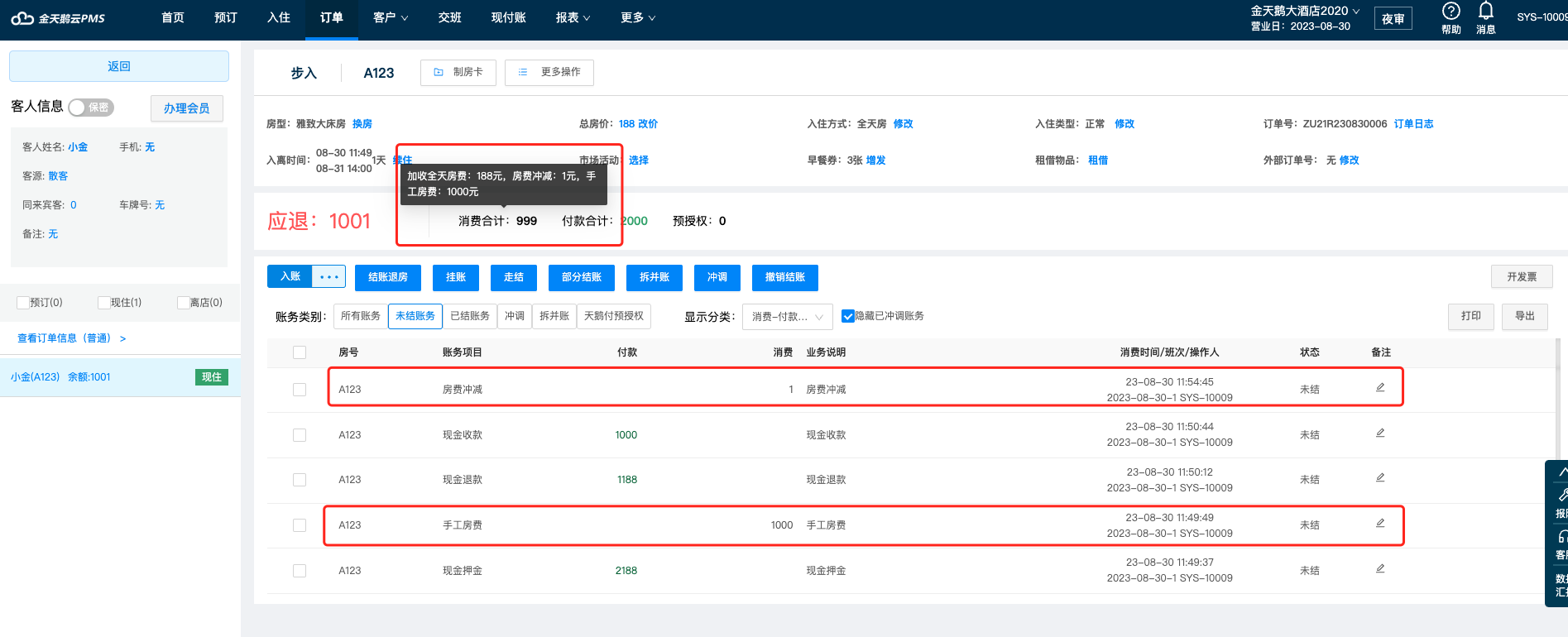The width and height of the screenshot is (1568, 637).
Task: Select all rows with header checkbox
Action: pyautogui.click(x=300, y=352)
